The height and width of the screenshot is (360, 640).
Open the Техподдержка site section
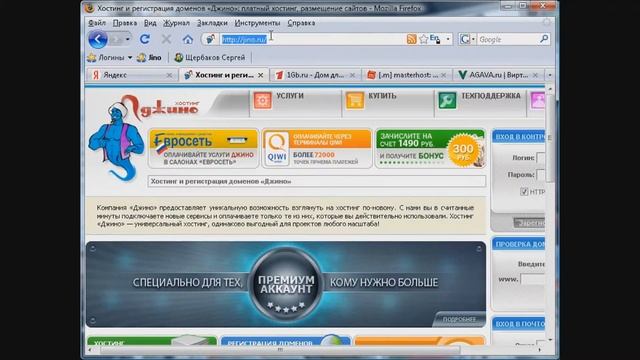click(x=491, y=96)
